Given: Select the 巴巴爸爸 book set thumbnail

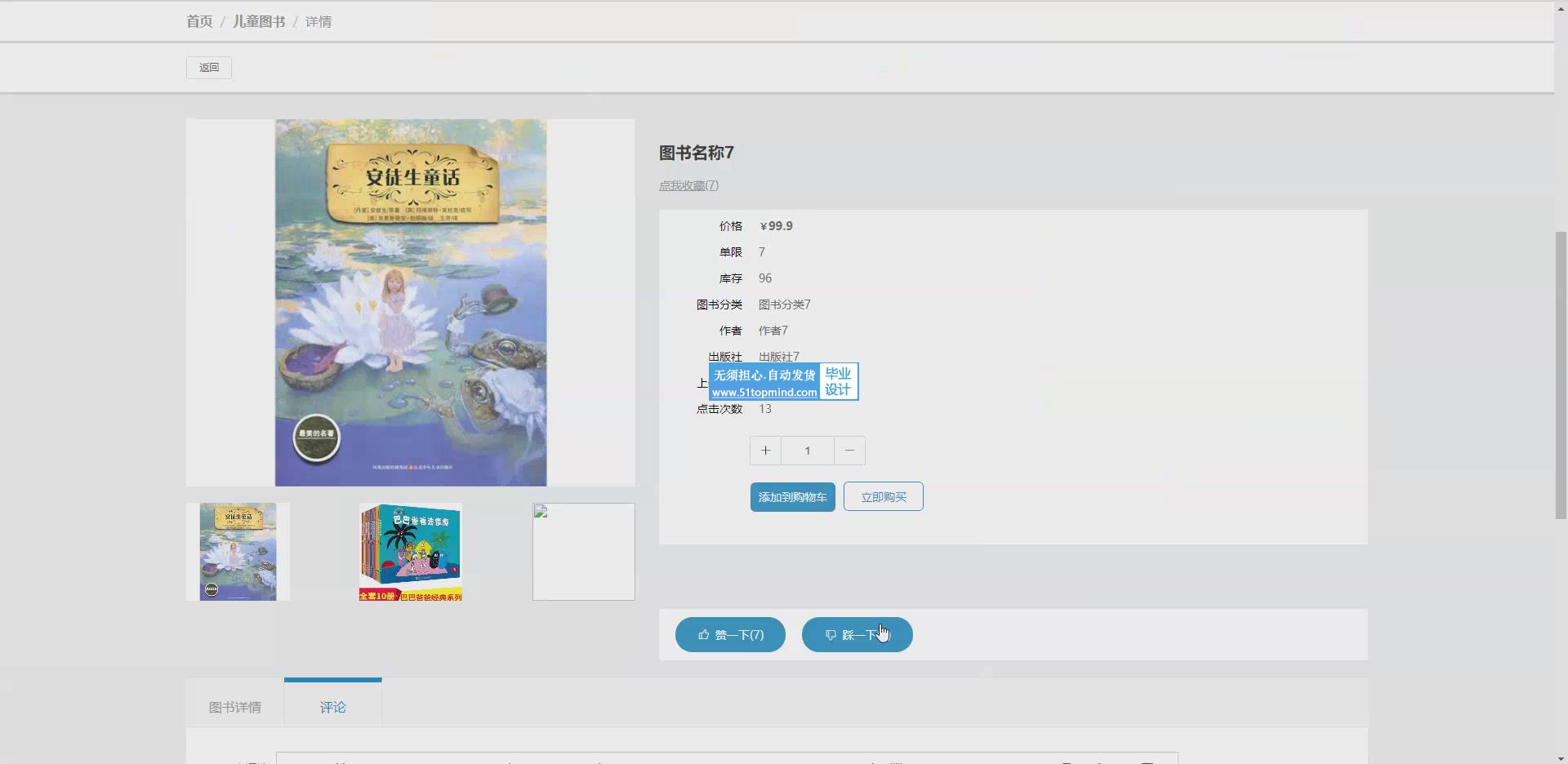Looking at the screenshot, I should tap(411, 552).
